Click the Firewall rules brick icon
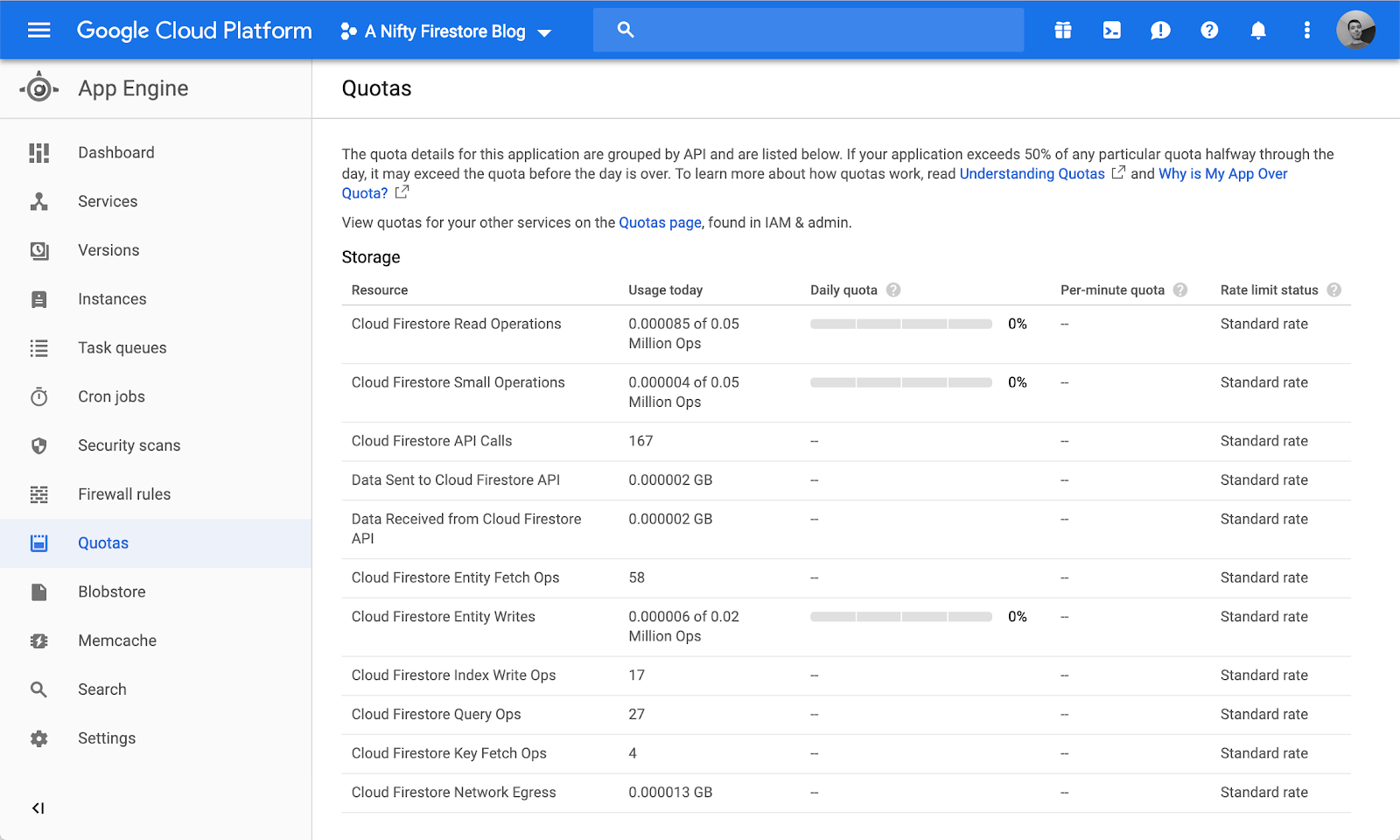Screen dimensions: 1400x840 (38, 494)
